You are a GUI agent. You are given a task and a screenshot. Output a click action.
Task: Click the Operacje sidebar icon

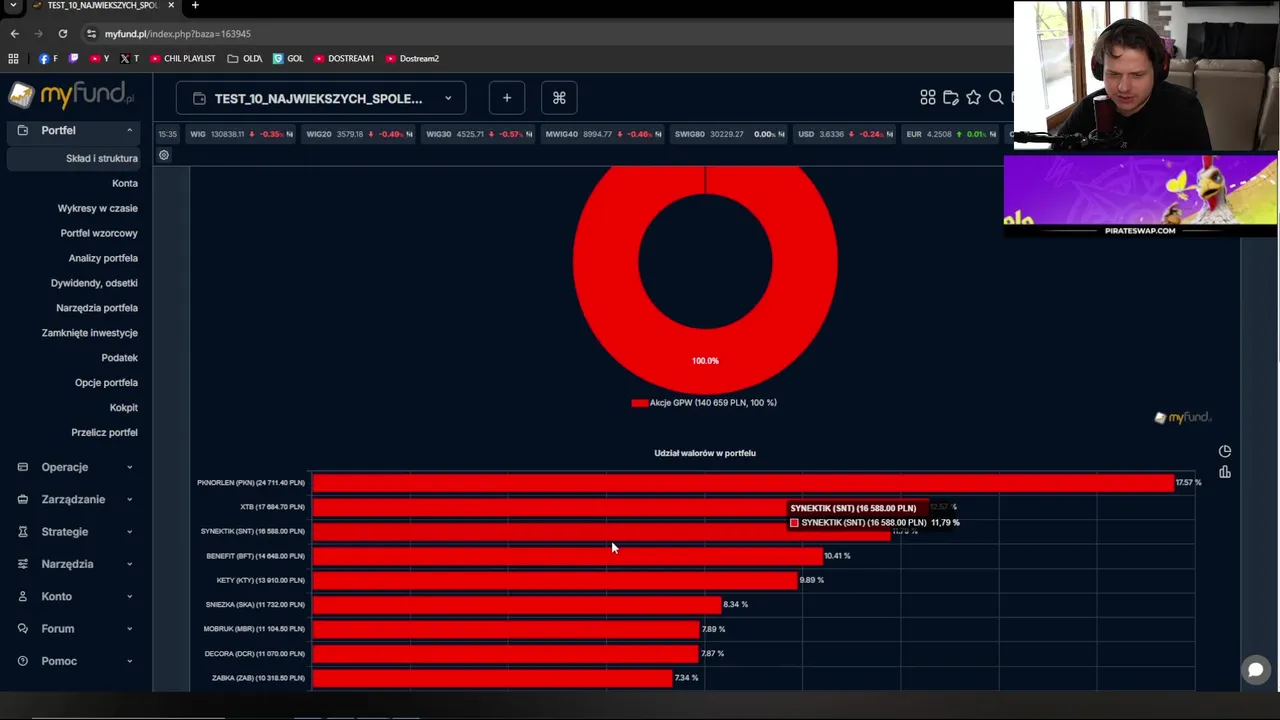tap(22, 467)
